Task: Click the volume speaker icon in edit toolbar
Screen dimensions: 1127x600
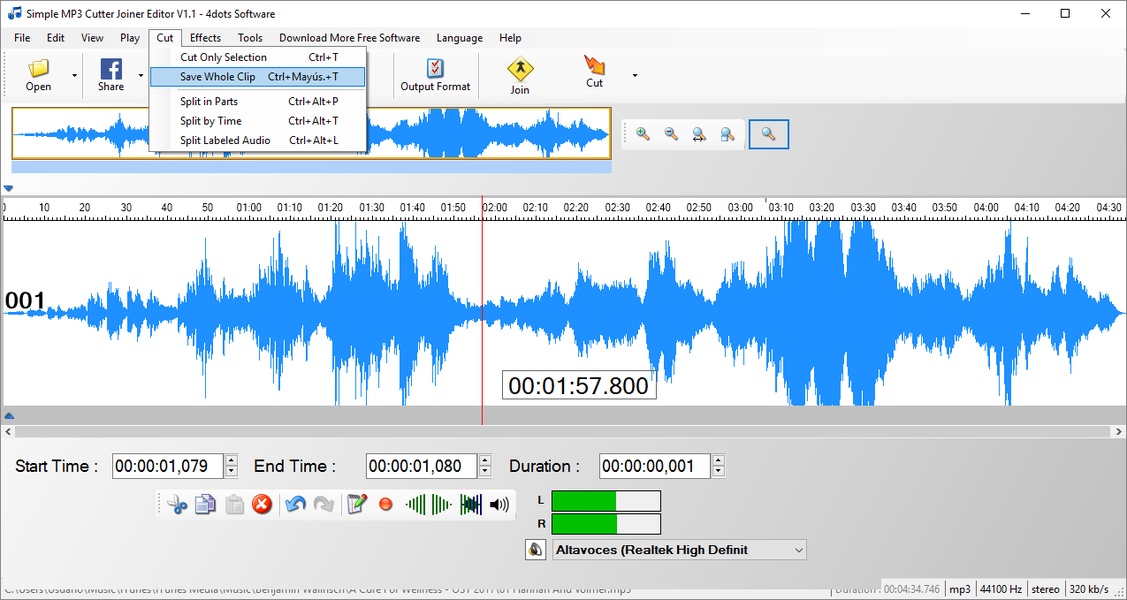Action: click(499, 505)
